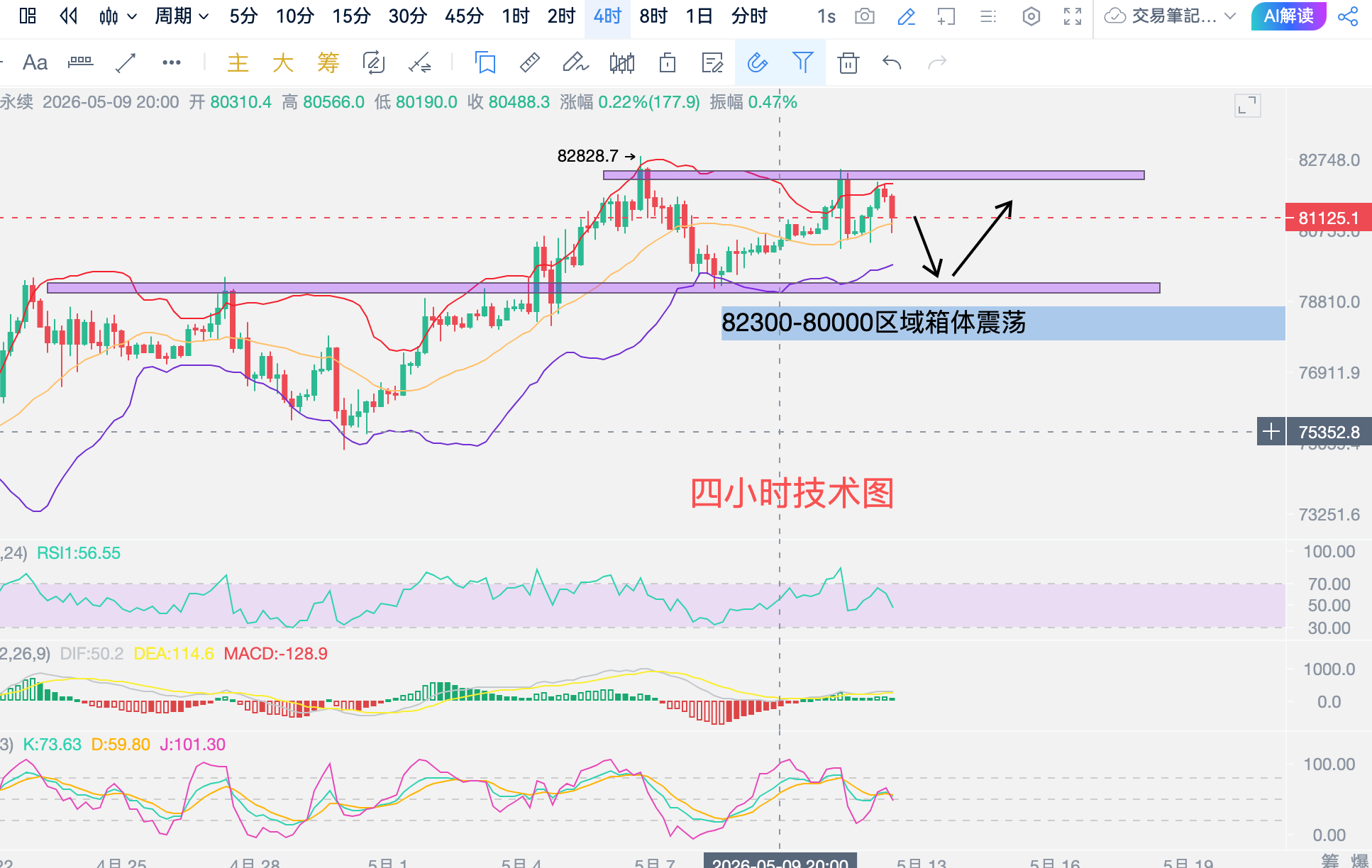Select the trend line drawing tool
The image size is (1372, 868).
tap(126, 63)
